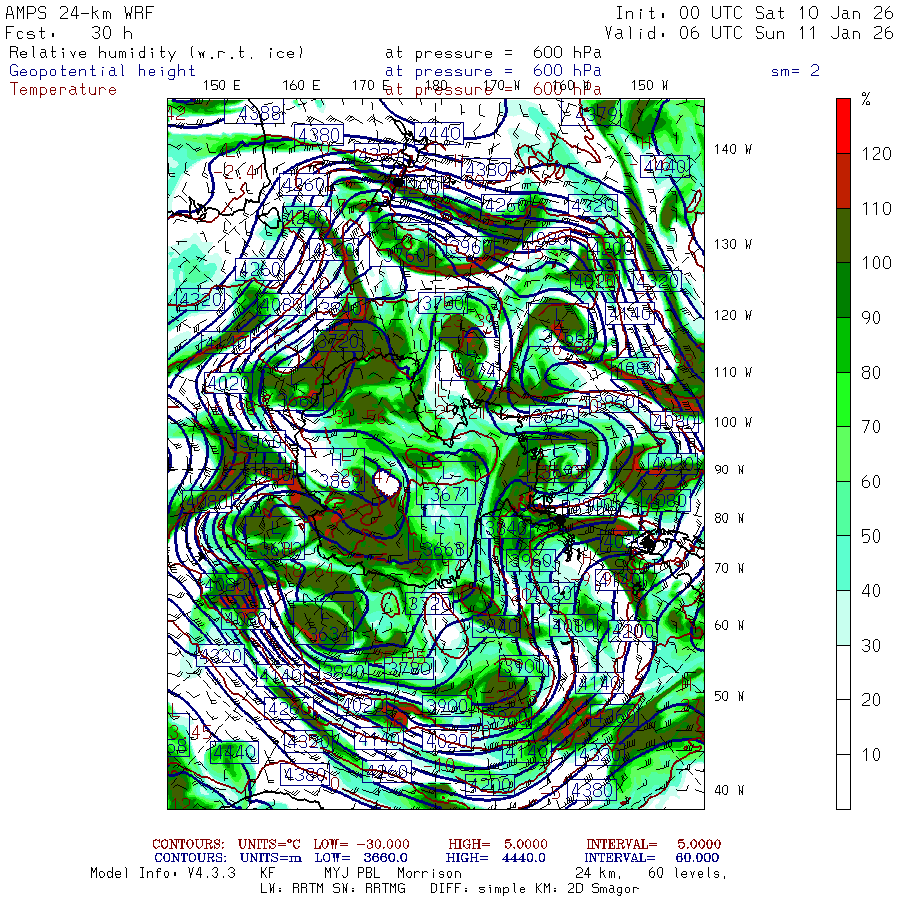Click the black 'at pressure = 600 hPa' text
This screenshot has height=900, width=900.
pyautogui.click(x=493, y=53)
